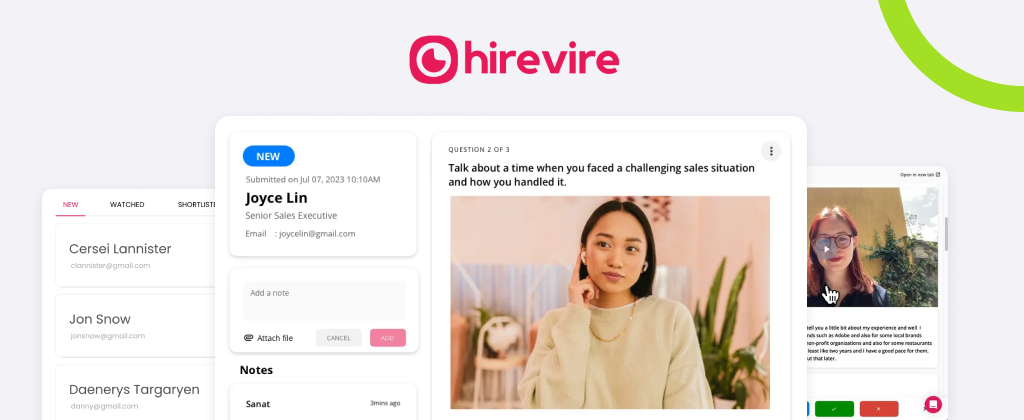Open Daenerys Targaryen candidate entry
Image resolution: width=1024 pixels, height=420 pixels.
[135, 393]
